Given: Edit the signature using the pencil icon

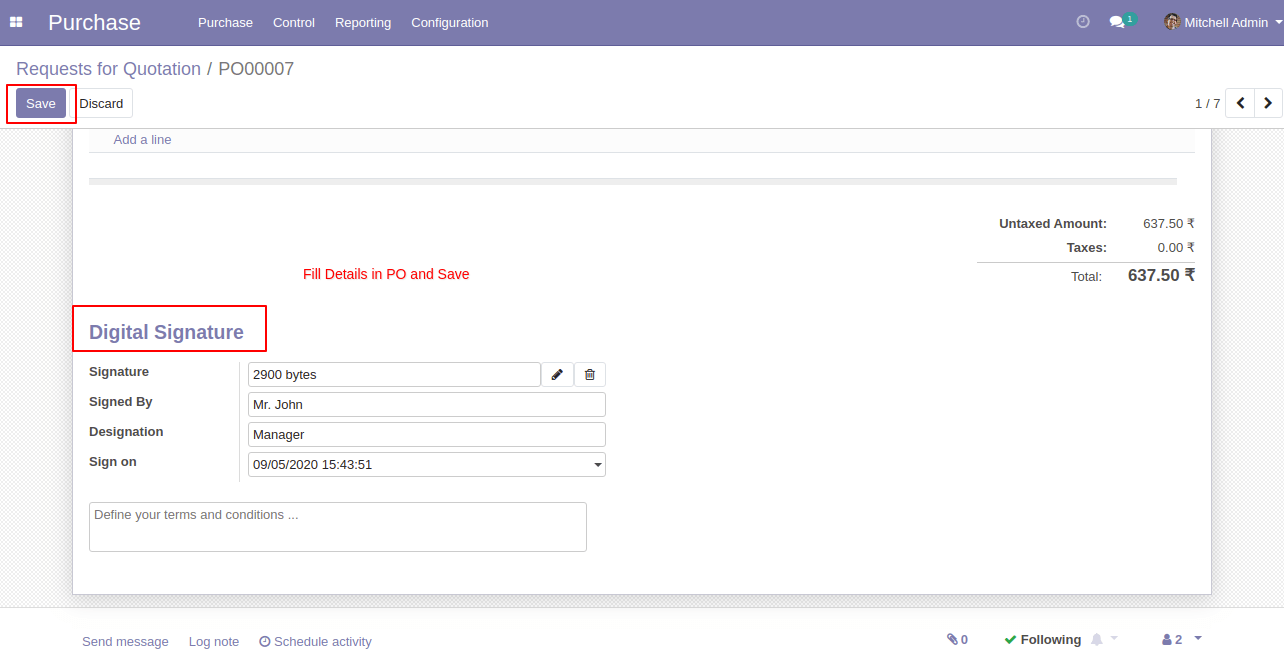Looking at the screenshot, I should coord(557,374).
